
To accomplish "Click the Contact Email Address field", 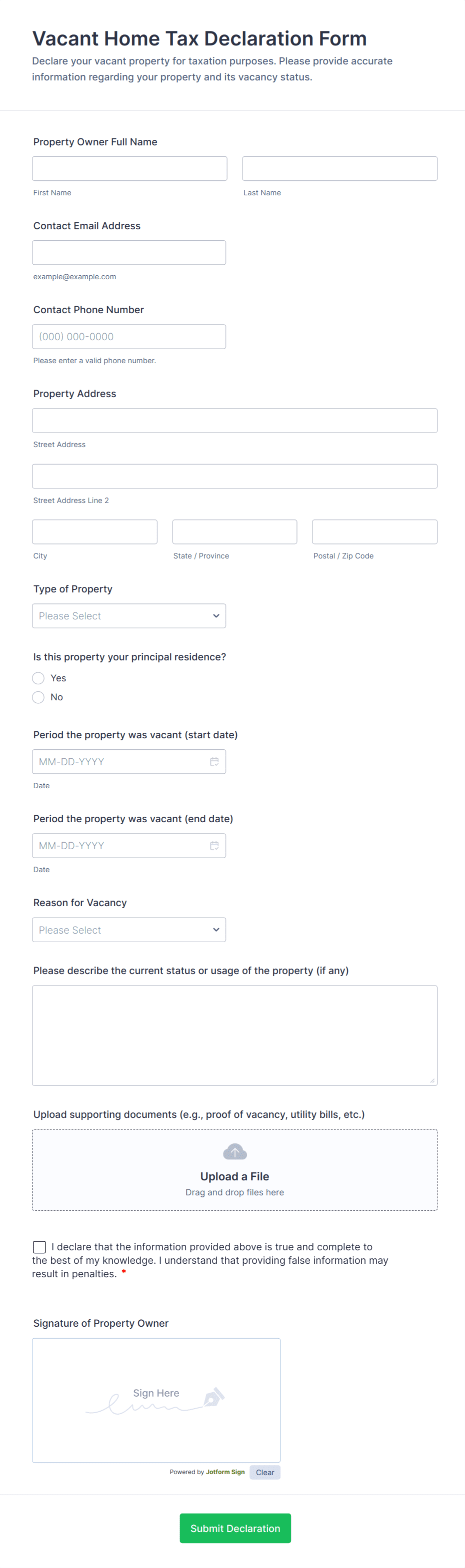I will click(x=128, y=253).
